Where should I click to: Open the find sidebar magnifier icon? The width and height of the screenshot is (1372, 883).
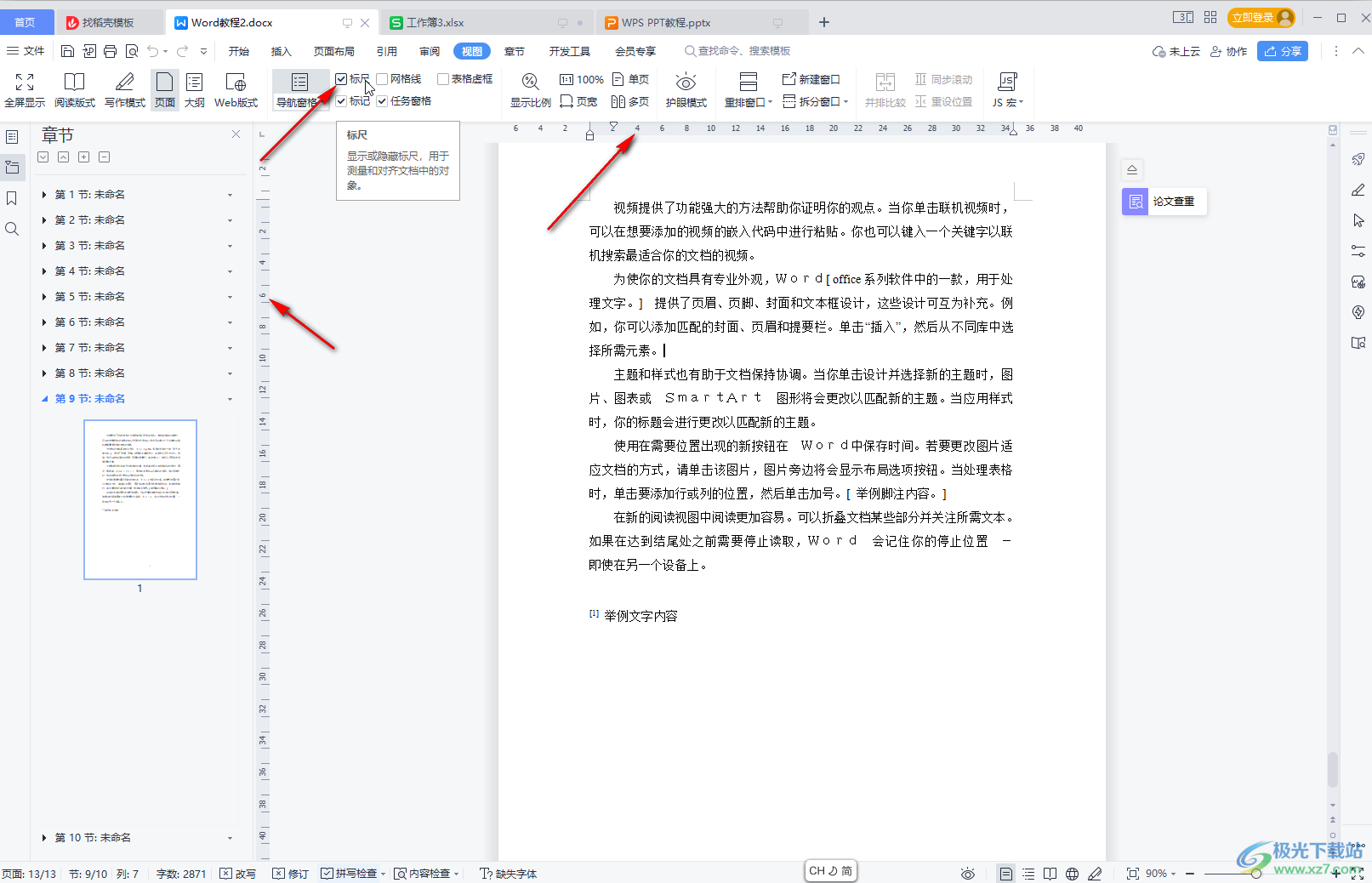[x=12, y=229]
